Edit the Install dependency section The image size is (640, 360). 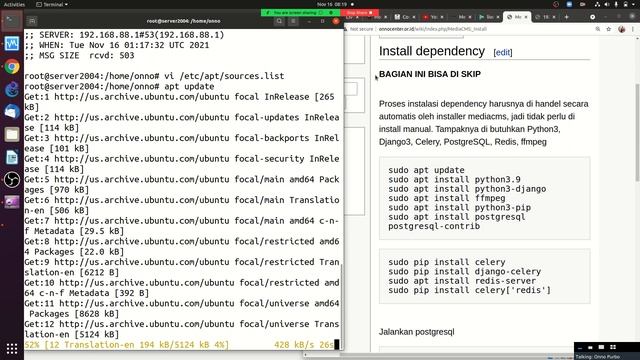(x=503, y=53)
